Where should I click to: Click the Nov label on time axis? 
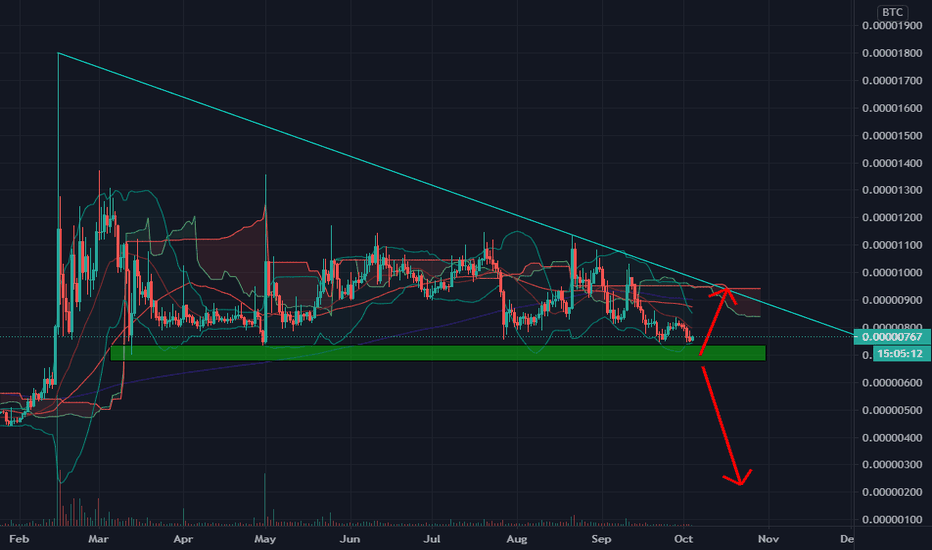[769, 539]
